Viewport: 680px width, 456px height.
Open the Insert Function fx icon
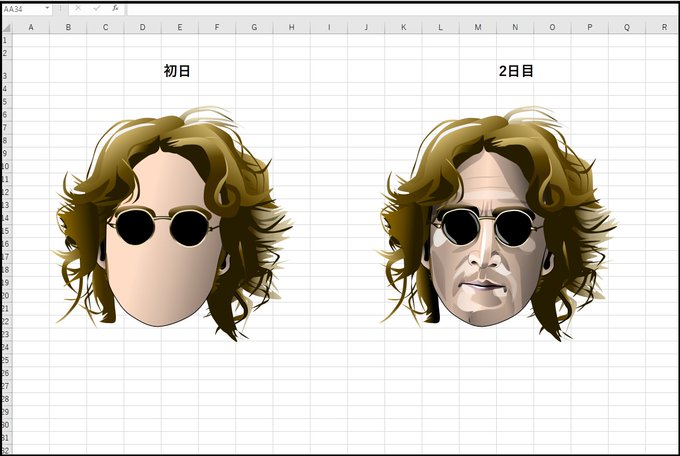click(115, 8)
